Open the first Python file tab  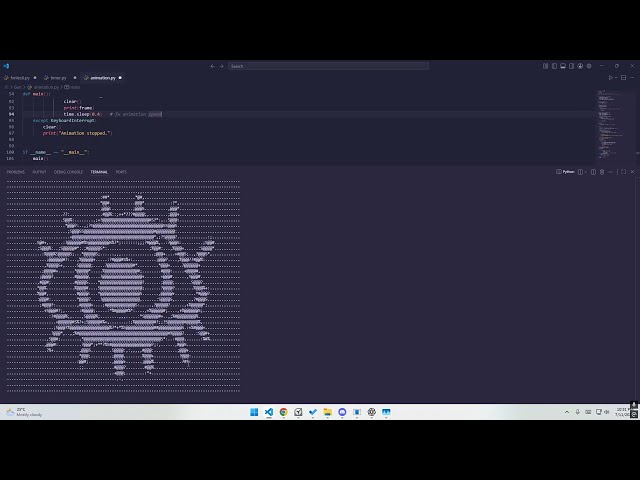click(20, 78)
